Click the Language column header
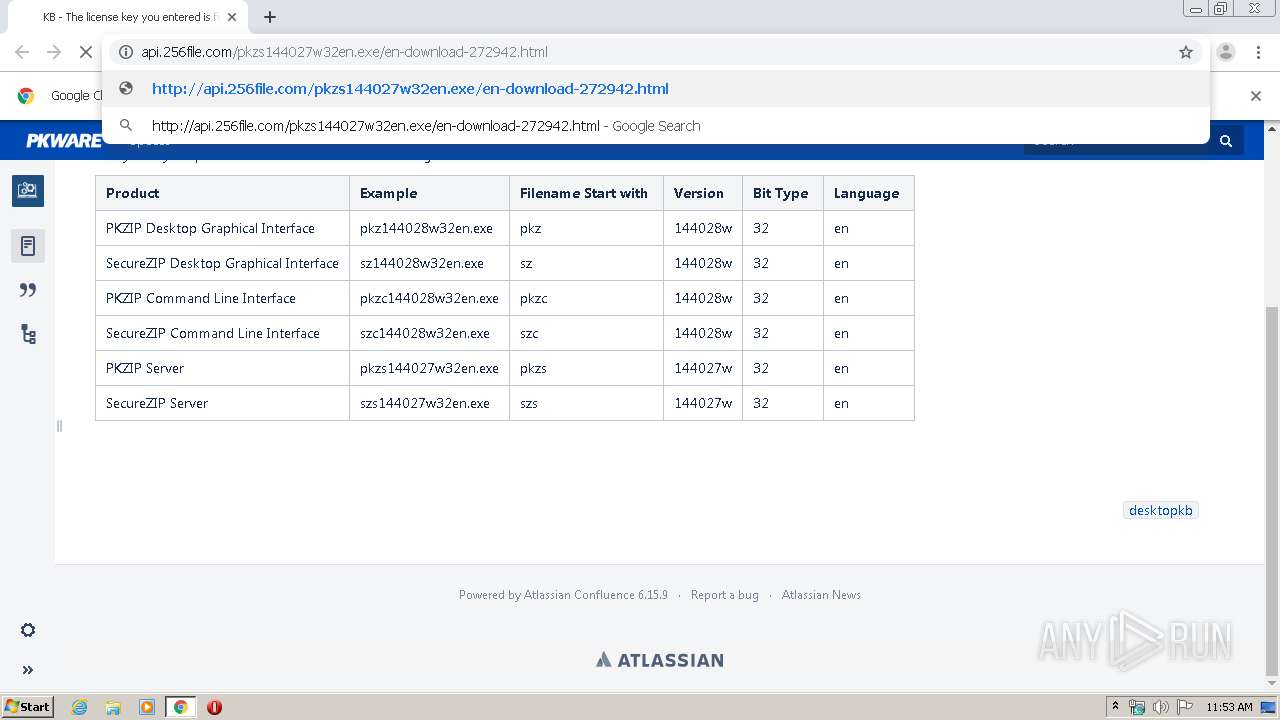Image resolution: width=1280 pixels, height=720 pixels. coord(869,193)
